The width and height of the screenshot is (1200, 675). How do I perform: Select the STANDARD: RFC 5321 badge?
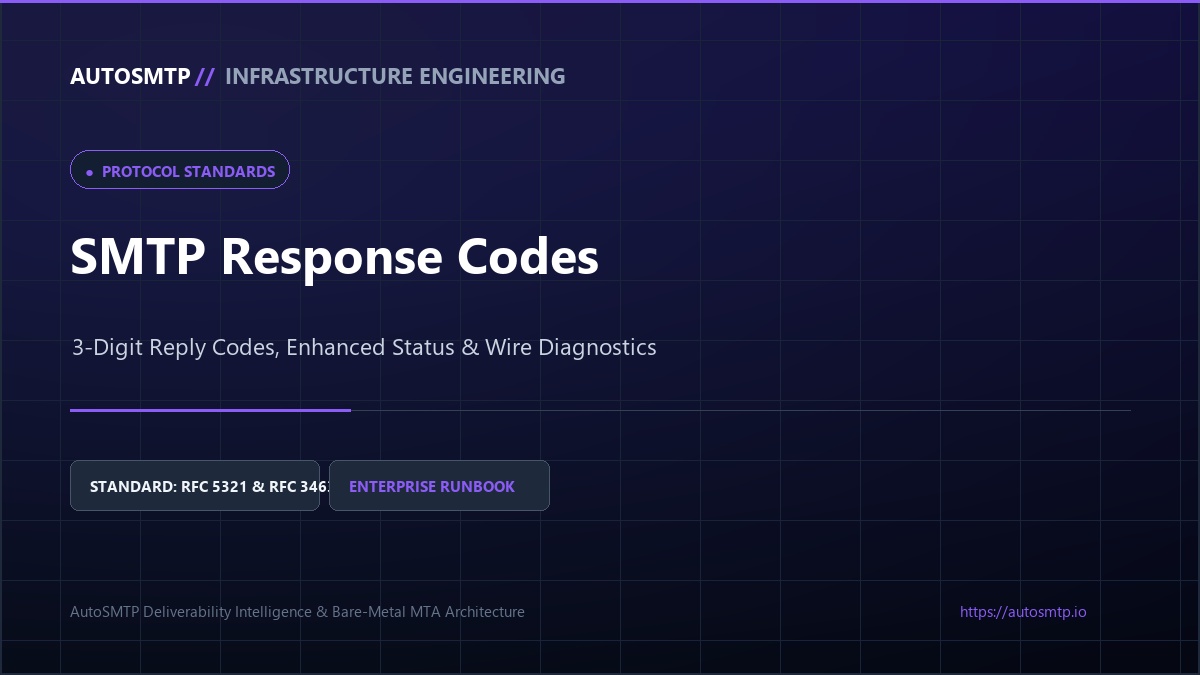(195, 486)
